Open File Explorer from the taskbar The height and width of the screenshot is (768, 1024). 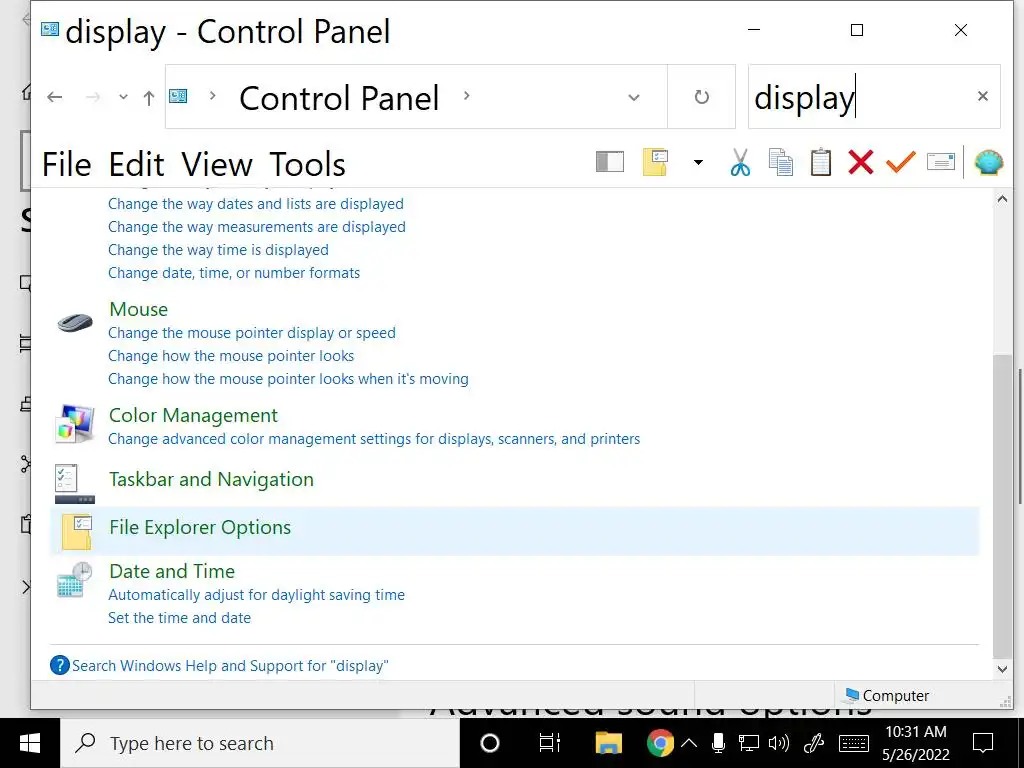point(608,743)
